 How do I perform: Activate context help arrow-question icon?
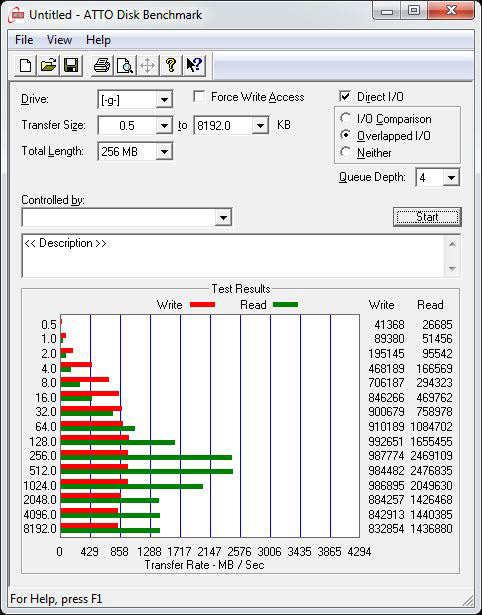tap(194, 65)
